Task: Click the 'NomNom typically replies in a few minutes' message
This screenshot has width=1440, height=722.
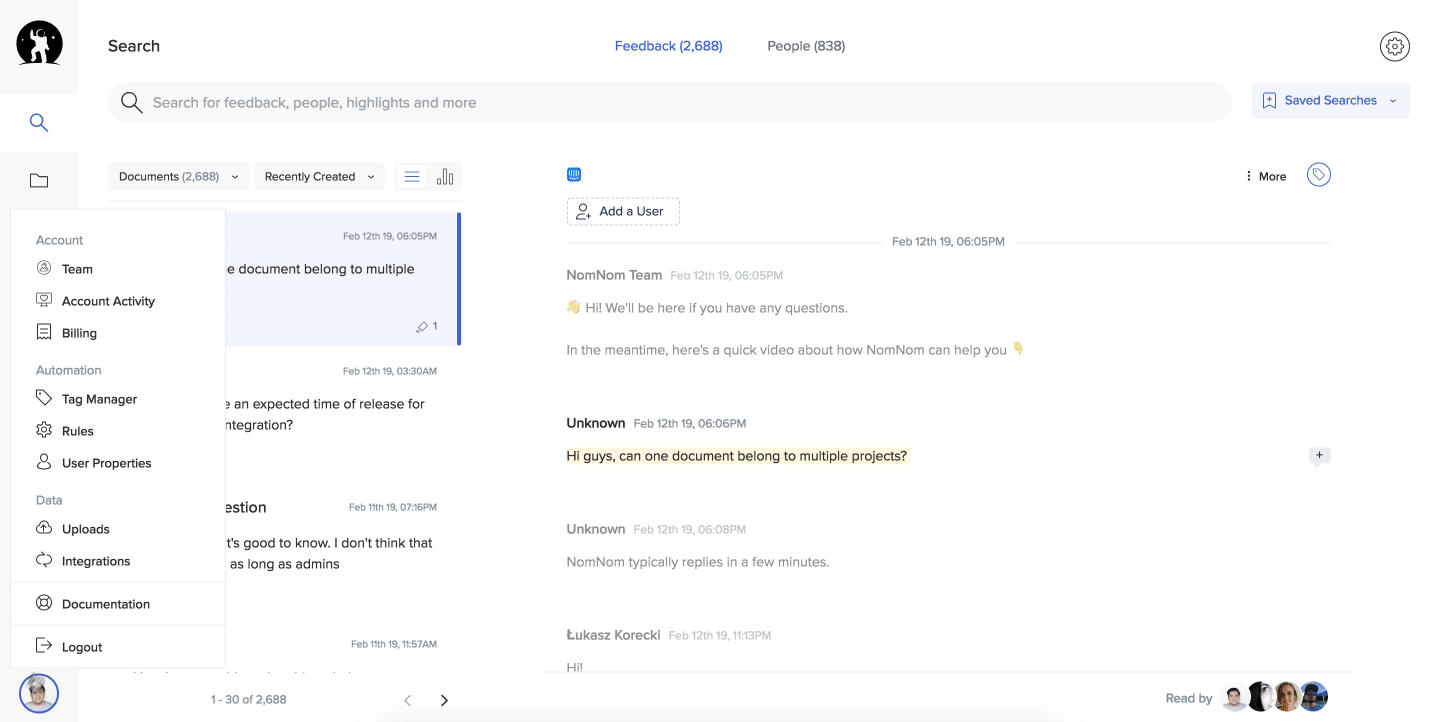Action: coord(698,562)
